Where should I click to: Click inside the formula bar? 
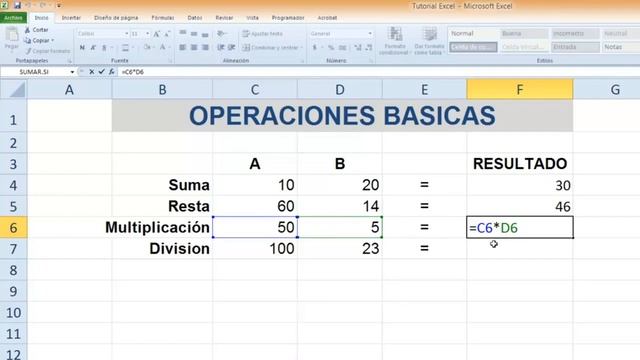(x=379, y=72)
